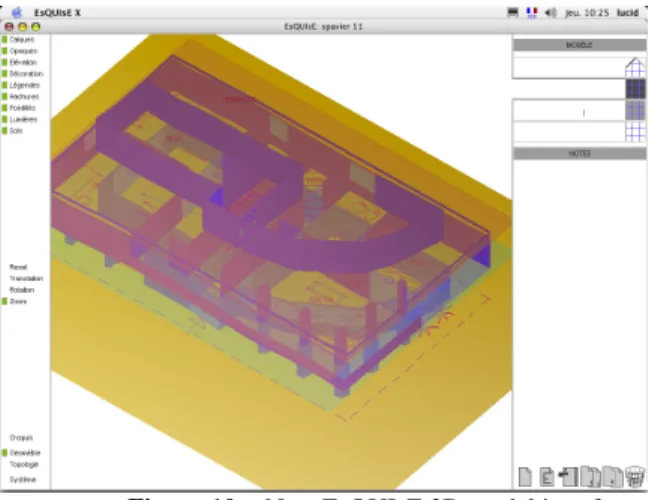Toggle the Opaques display option
Screen dimensions: 655x500
pyautogui.click(x=20, y=51)
